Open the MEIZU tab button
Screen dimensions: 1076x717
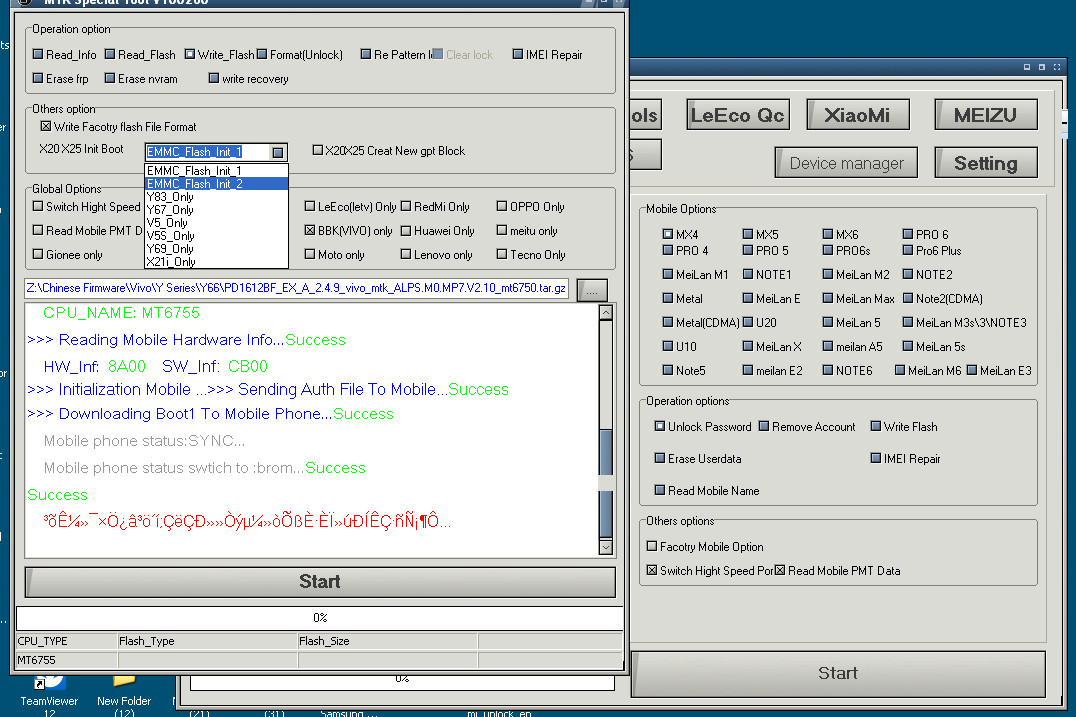(985, 115)
